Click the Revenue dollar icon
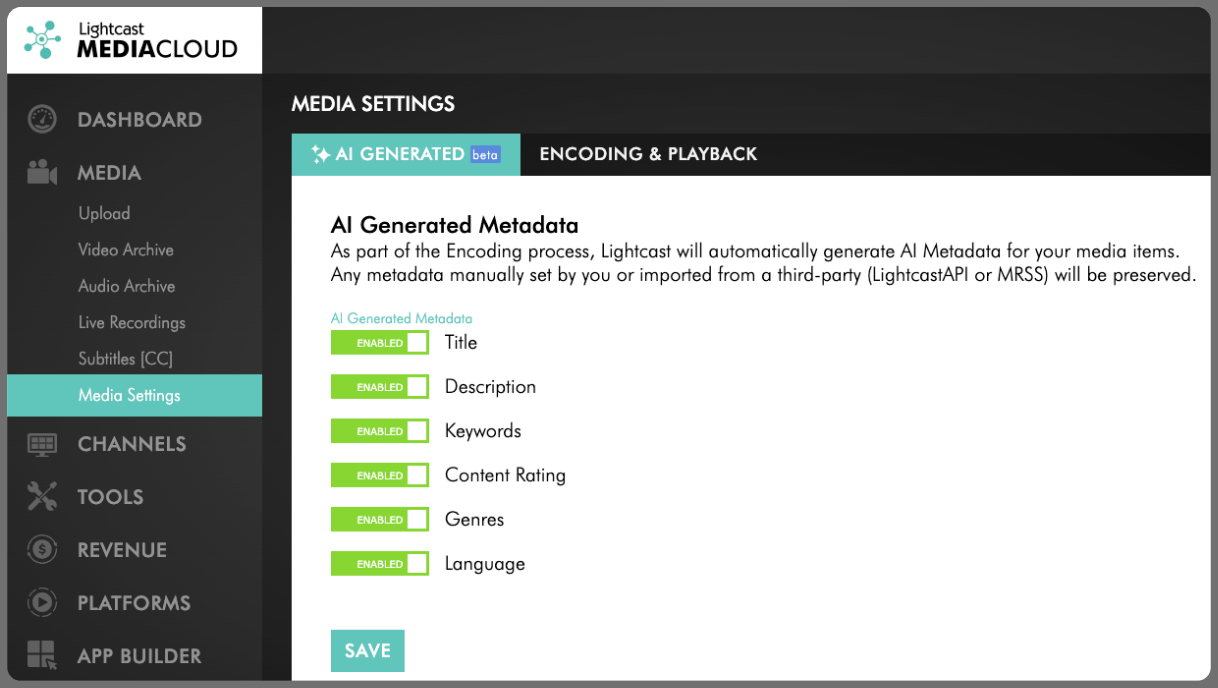Screen dimensions: 1218x688 (x=42, y=550)
